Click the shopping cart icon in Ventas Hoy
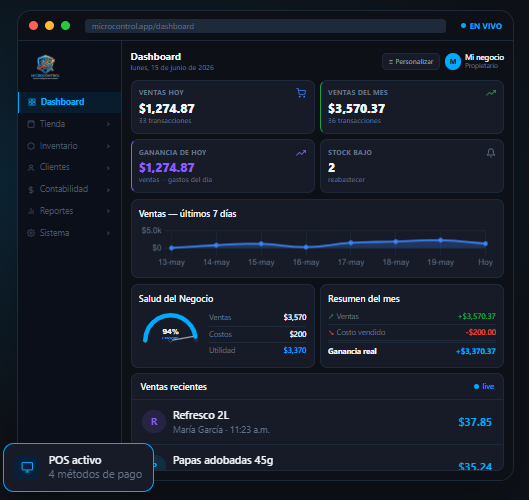This screenshot has height=500, width=529. tap(301, 93)
